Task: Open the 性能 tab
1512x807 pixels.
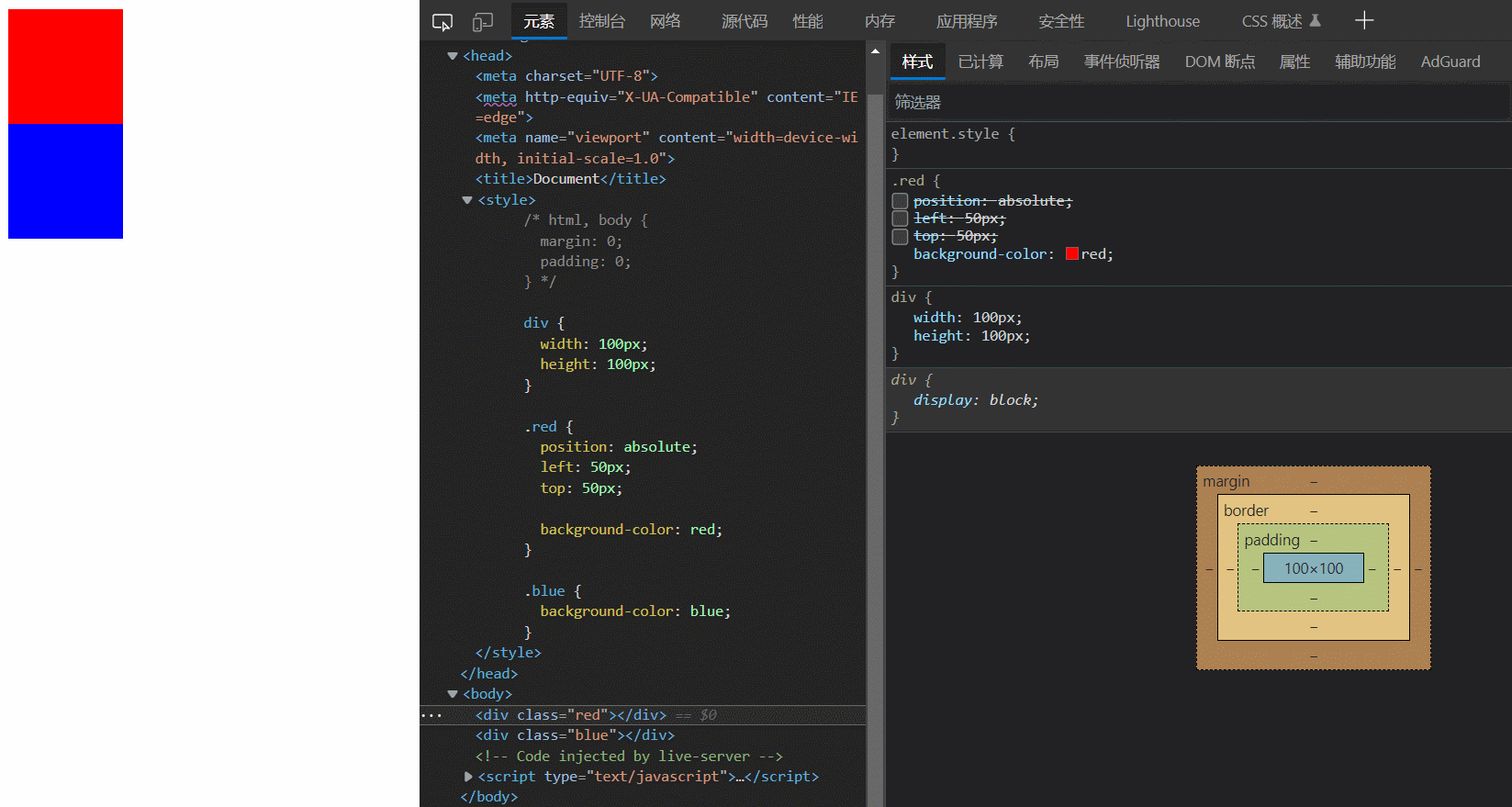Action: click(x=808, y=21)
